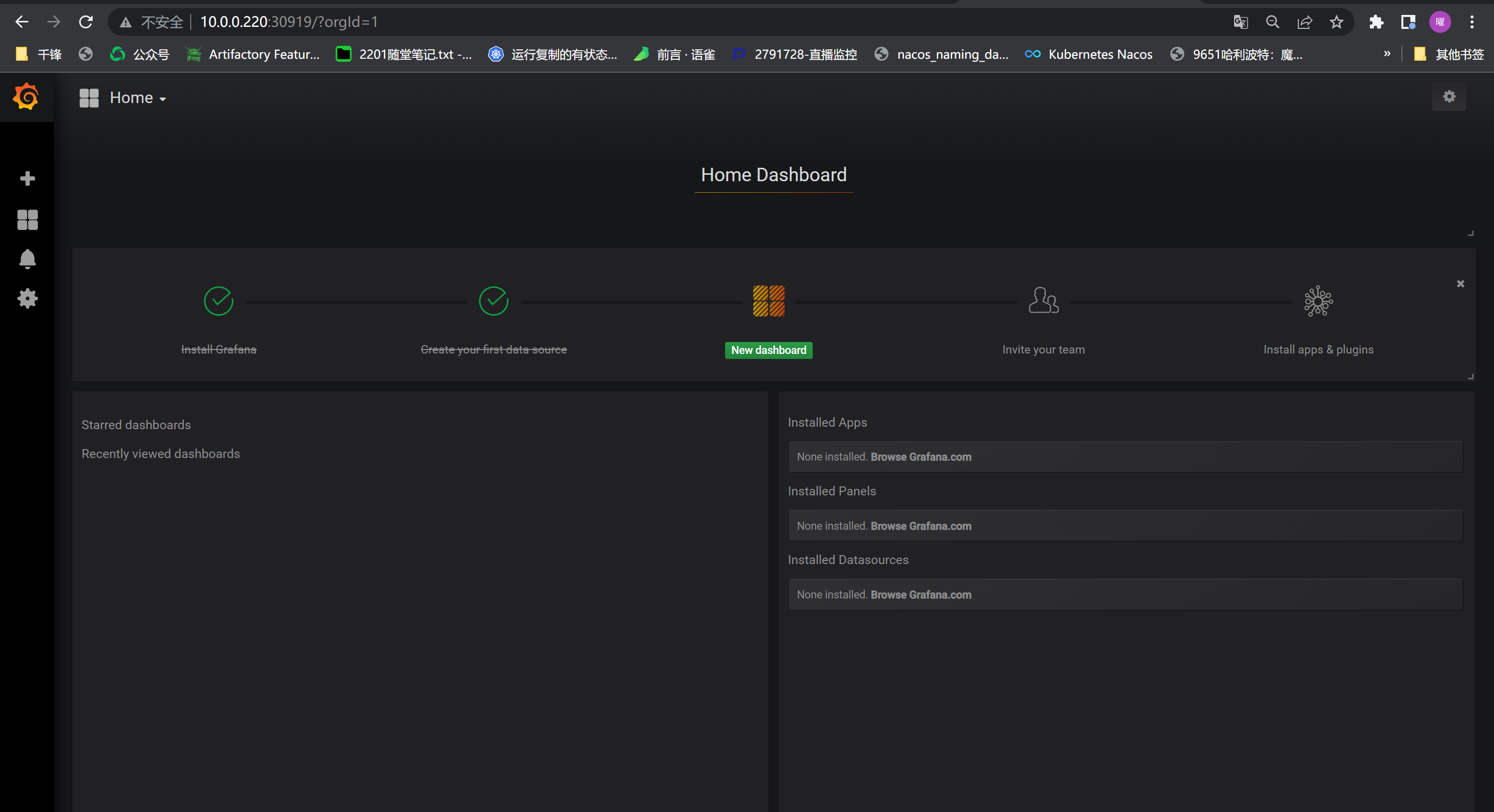Click the zoom magnifier icon in address bar
Image resolution: width=1494 pixels, height=812 pixels.
tap(1272, 22)
